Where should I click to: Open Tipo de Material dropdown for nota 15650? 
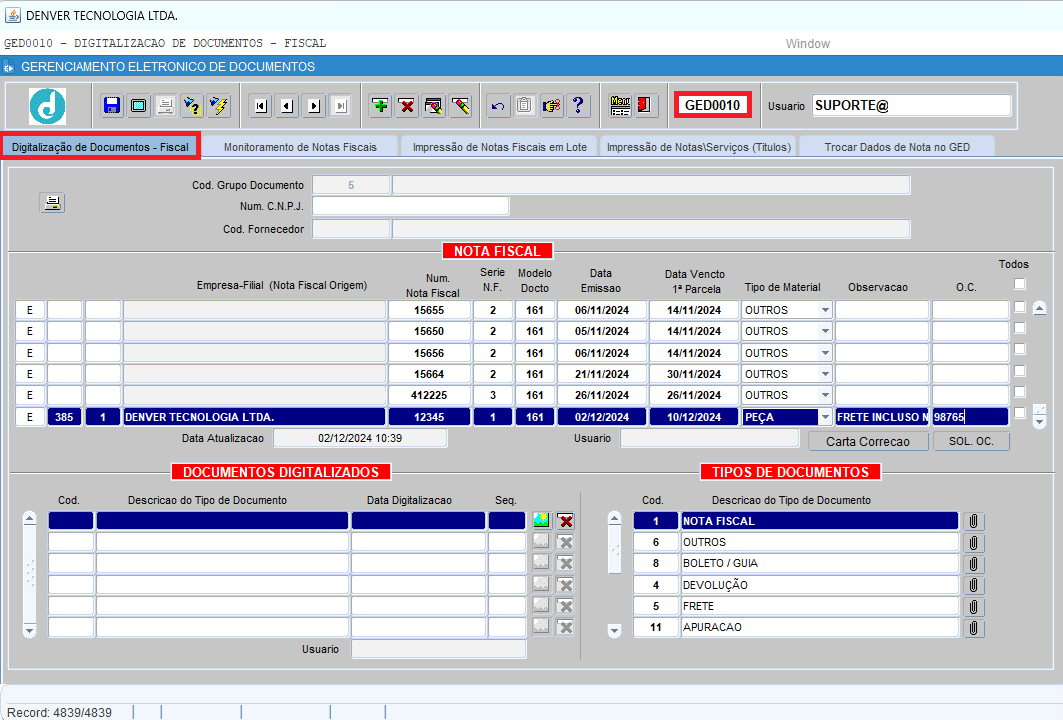[x=825, y=332]
